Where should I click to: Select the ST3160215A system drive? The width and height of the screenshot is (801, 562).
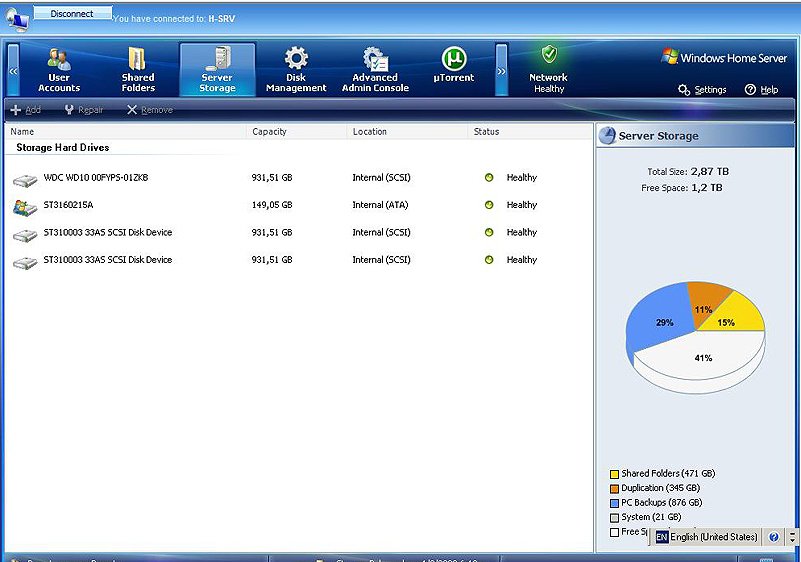(x=68, y=205)
